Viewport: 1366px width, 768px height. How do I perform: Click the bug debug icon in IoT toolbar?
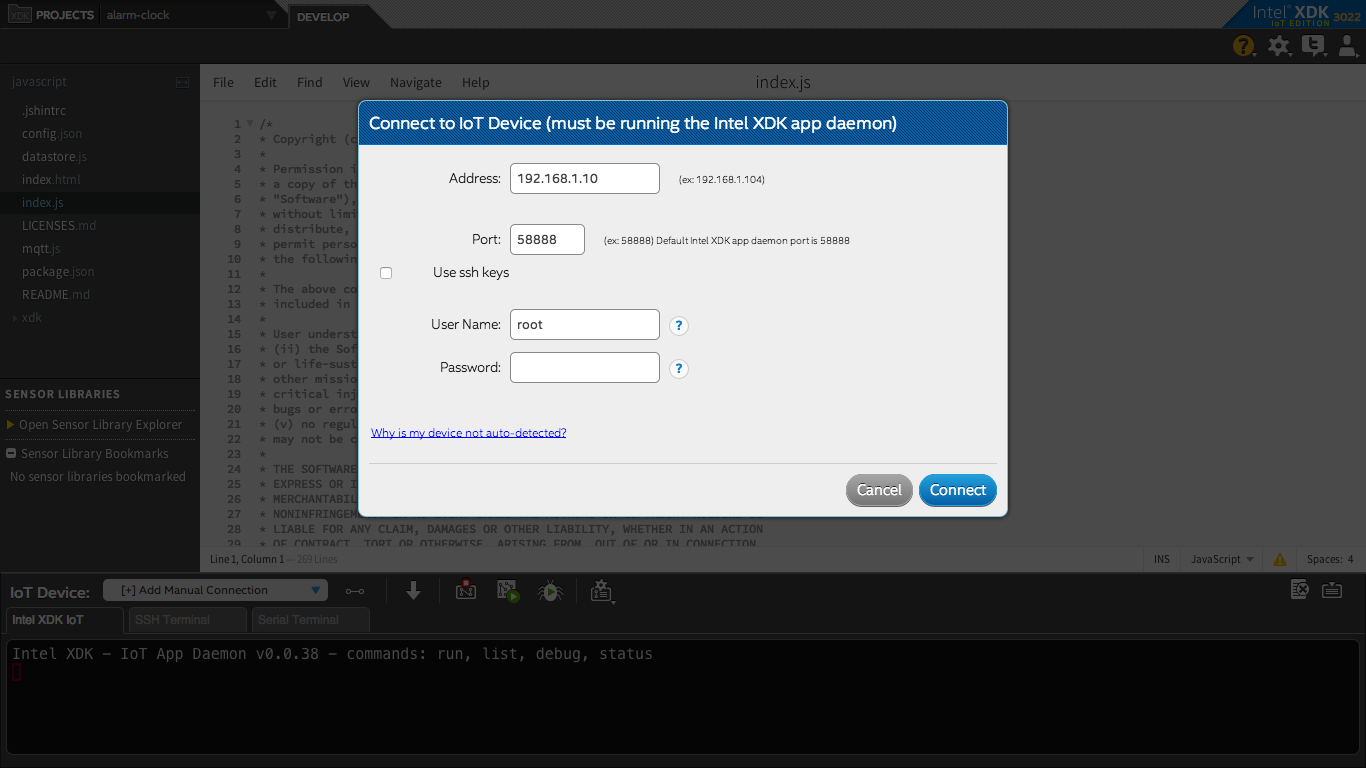point(549,591)
